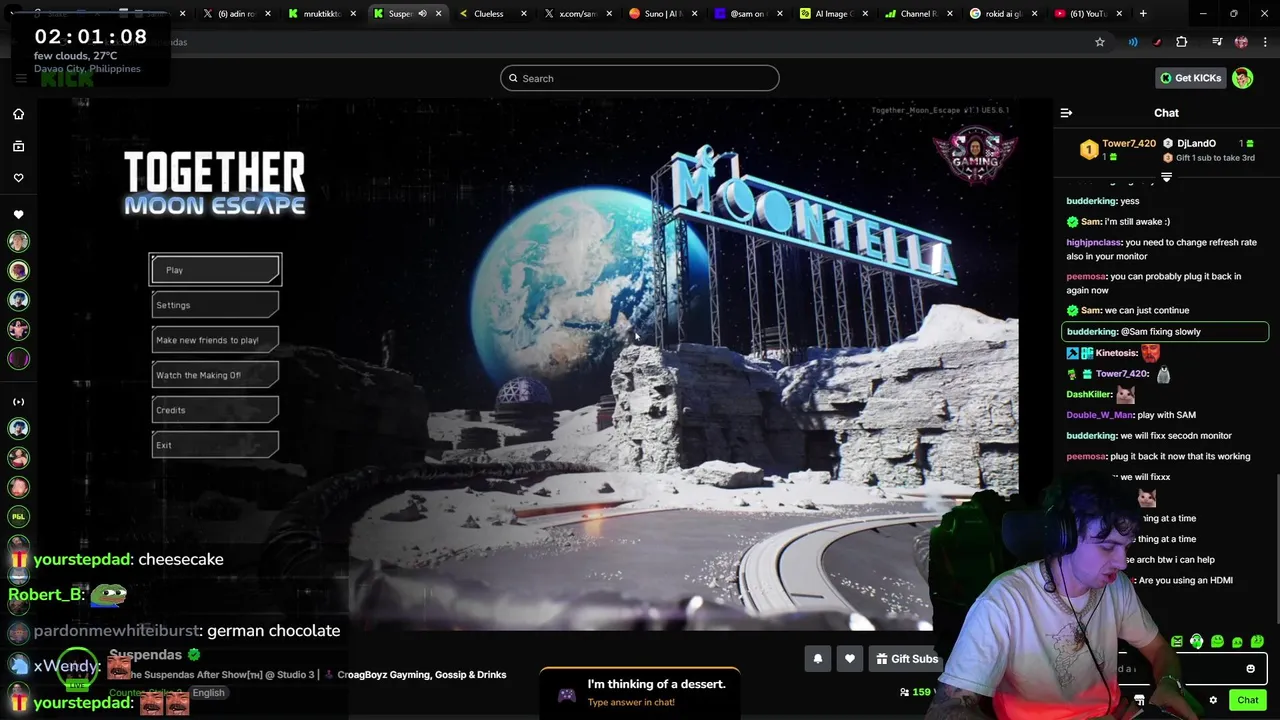The width and height of the screenshot is (1280, 720).
Task: Click the last green emote above chat input
Action: [1257, 642]
